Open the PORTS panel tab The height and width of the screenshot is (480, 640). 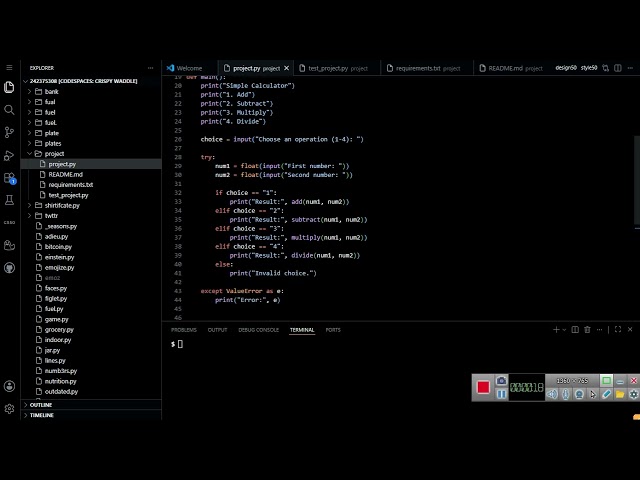point(333,330)
